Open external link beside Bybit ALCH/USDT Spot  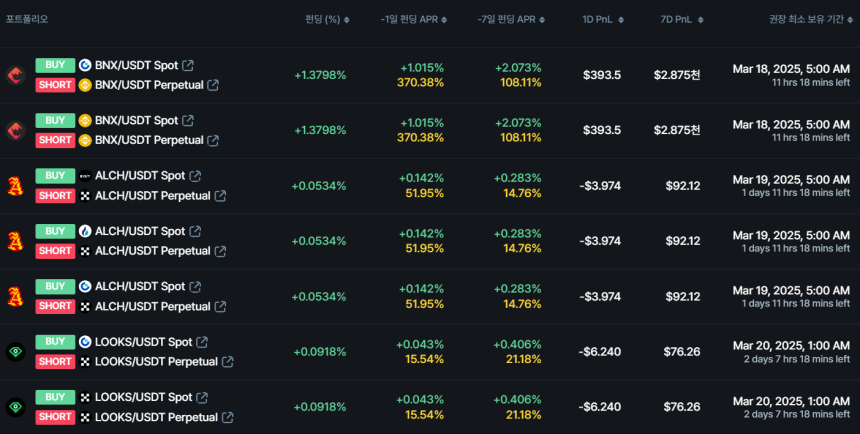195,176
